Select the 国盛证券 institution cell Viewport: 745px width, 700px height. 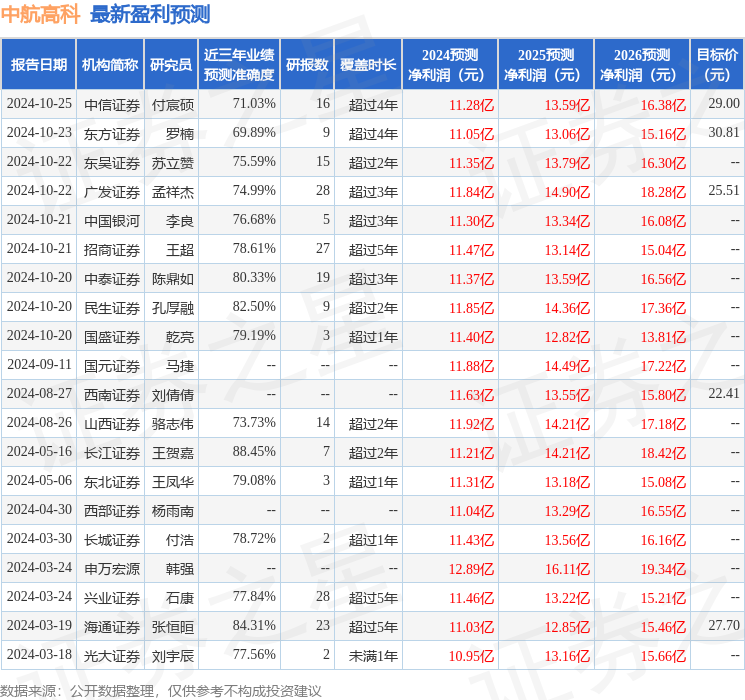click(112, 337)
